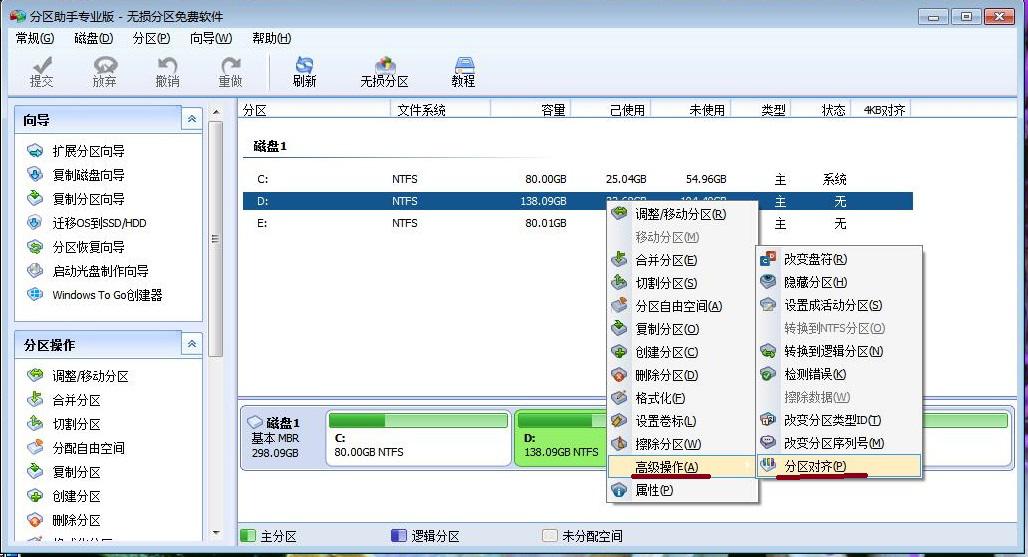Viewport: 1028px width, 557px height.
Task: Select the C: partition row in the list
Action: [x=578, y=179]
